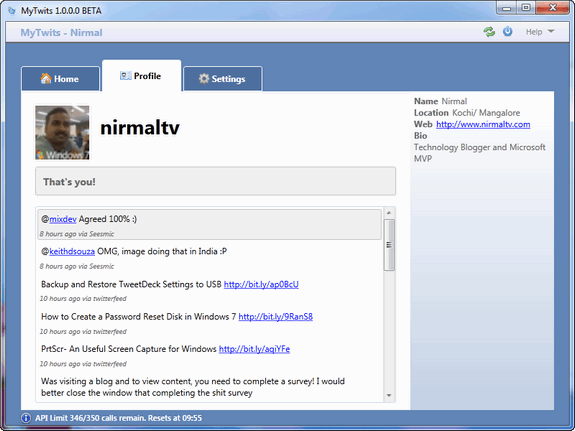
Task: Click the green refresh icon
Action: point(489,32)
